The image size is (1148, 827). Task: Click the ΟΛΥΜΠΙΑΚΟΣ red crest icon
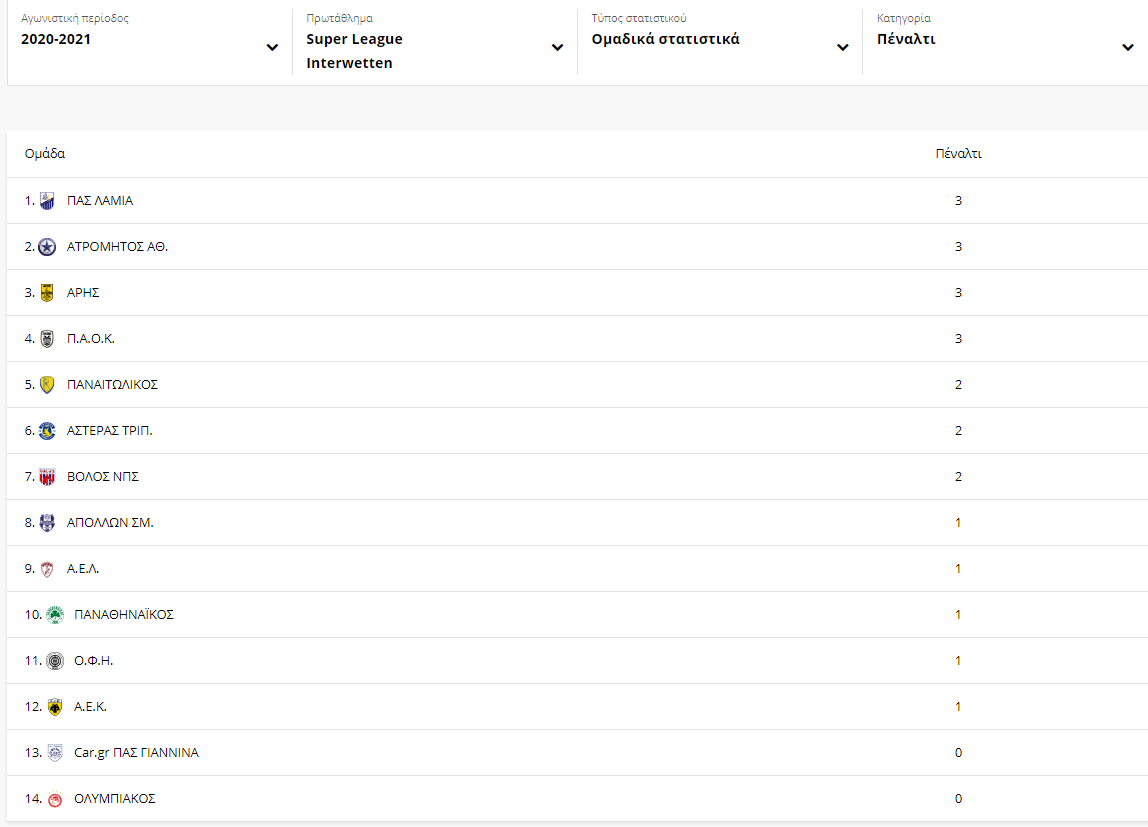(x=55, y=799)
